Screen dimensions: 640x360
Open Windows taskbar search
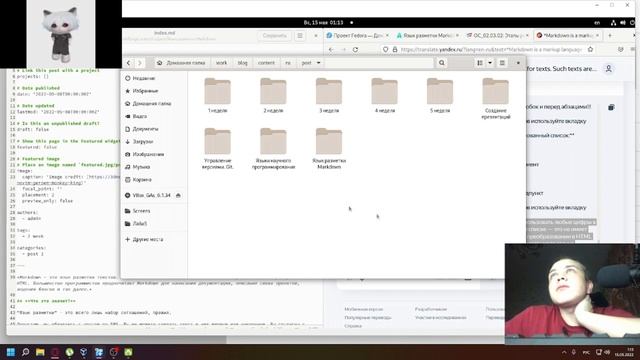[25, 352]
